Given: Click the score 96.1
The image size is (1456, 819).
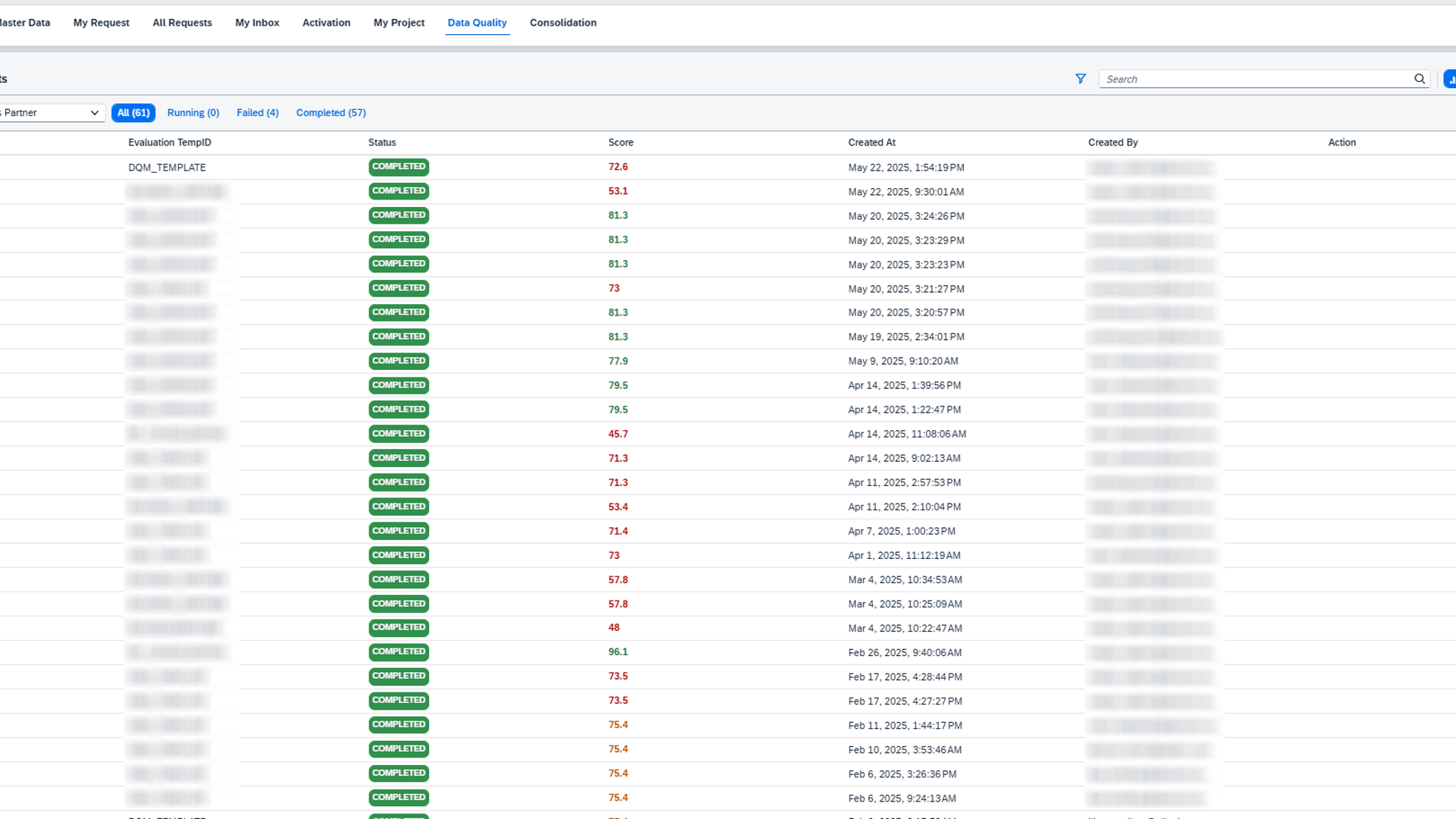Looking at the screenshot, I should (x=618, y=652).
